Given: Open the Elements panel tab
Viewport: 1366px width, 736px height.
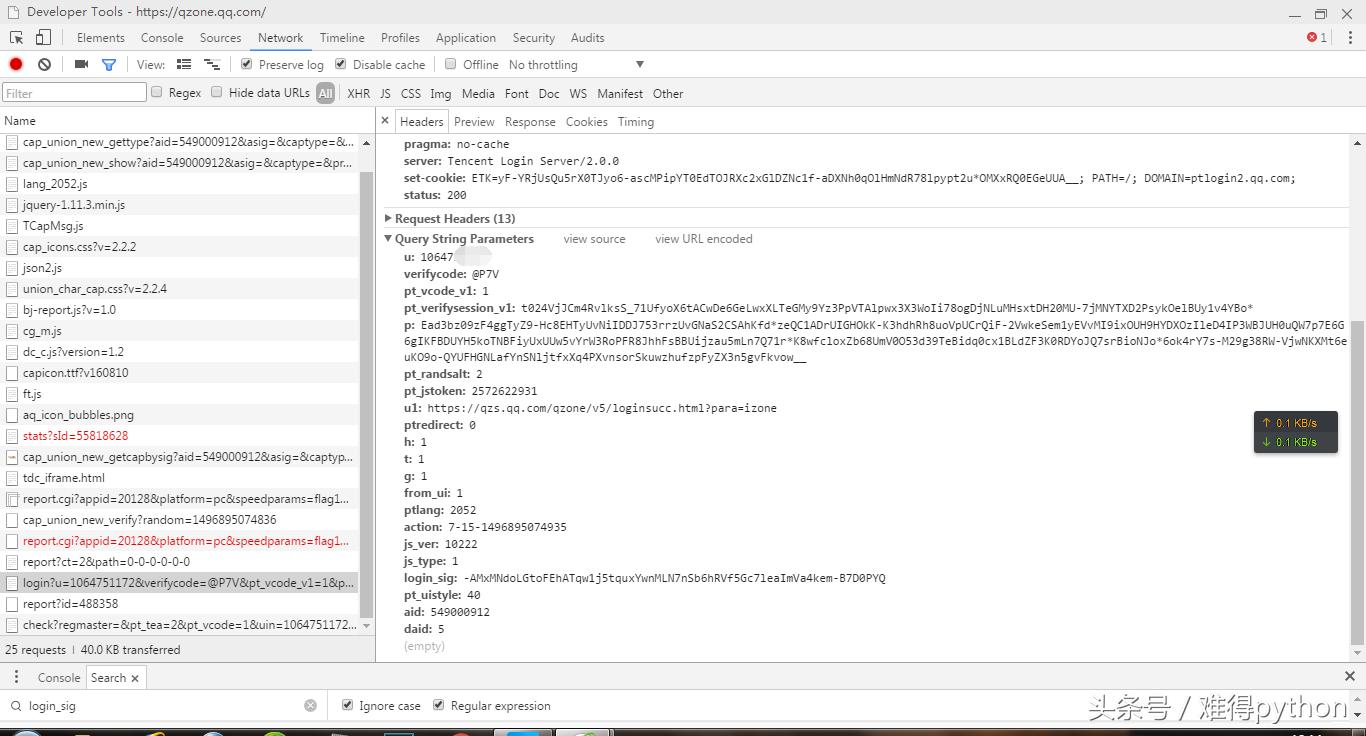Looking at the screenshot, I should point(101,38).
